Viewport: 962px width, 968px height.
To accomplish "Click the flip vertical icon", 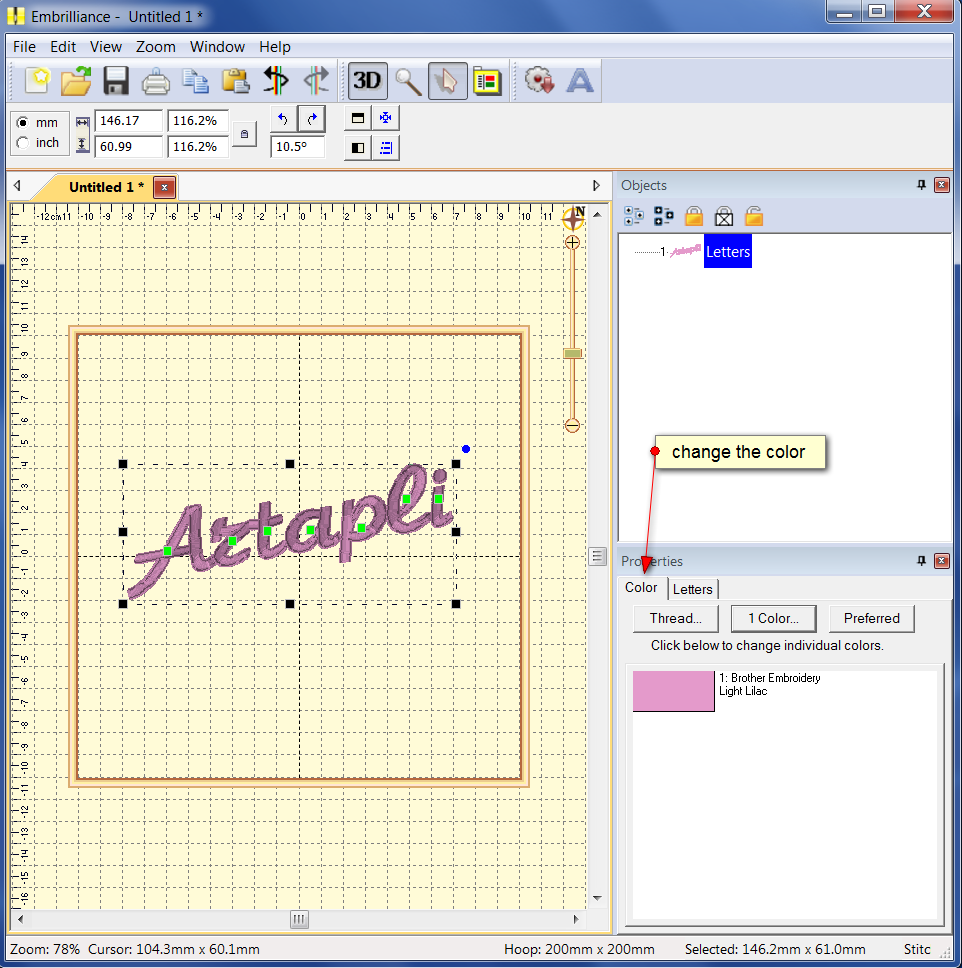I will [358, 118].
